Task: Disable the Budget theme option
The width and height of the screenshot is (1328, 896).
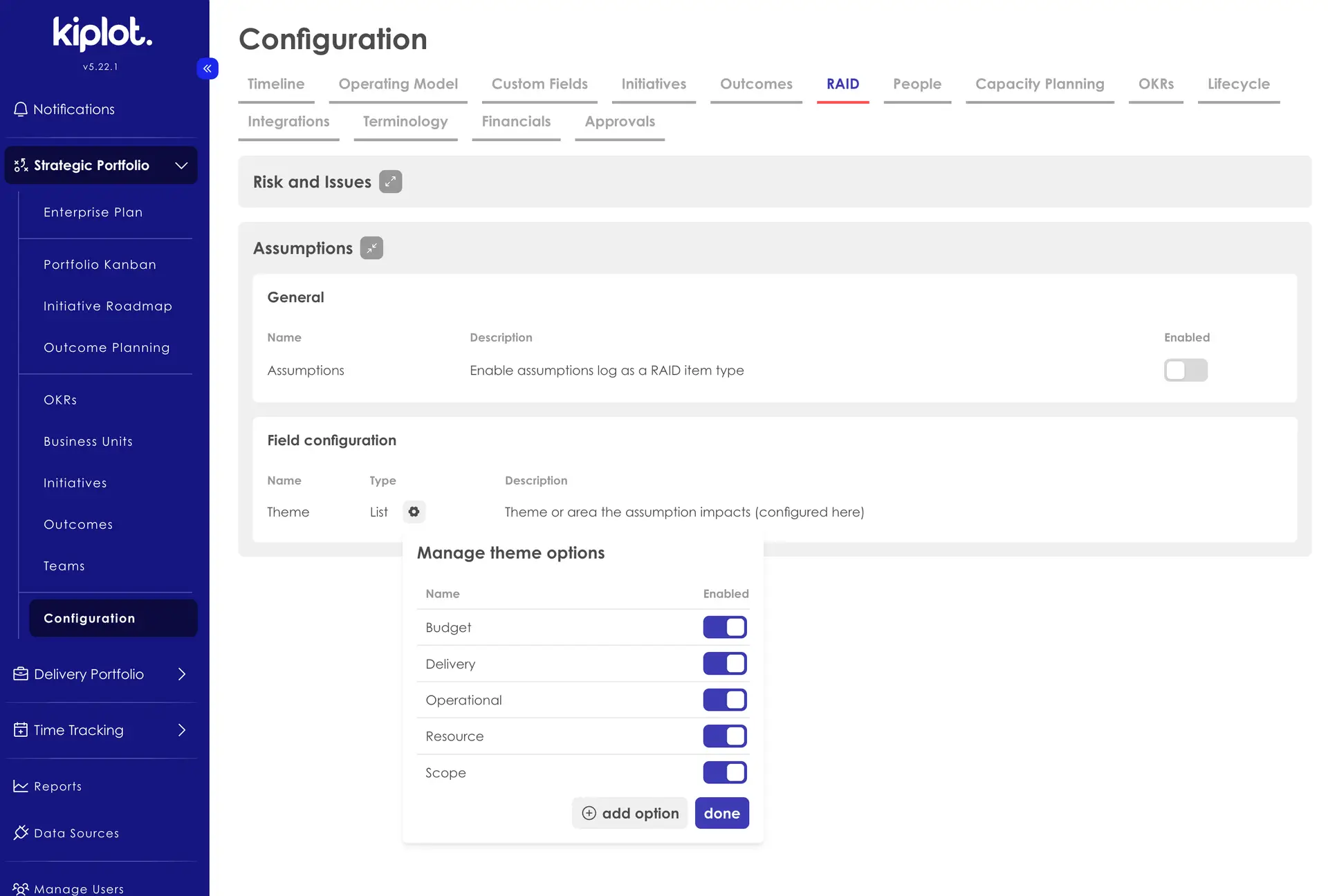Action: coord(724,627)
